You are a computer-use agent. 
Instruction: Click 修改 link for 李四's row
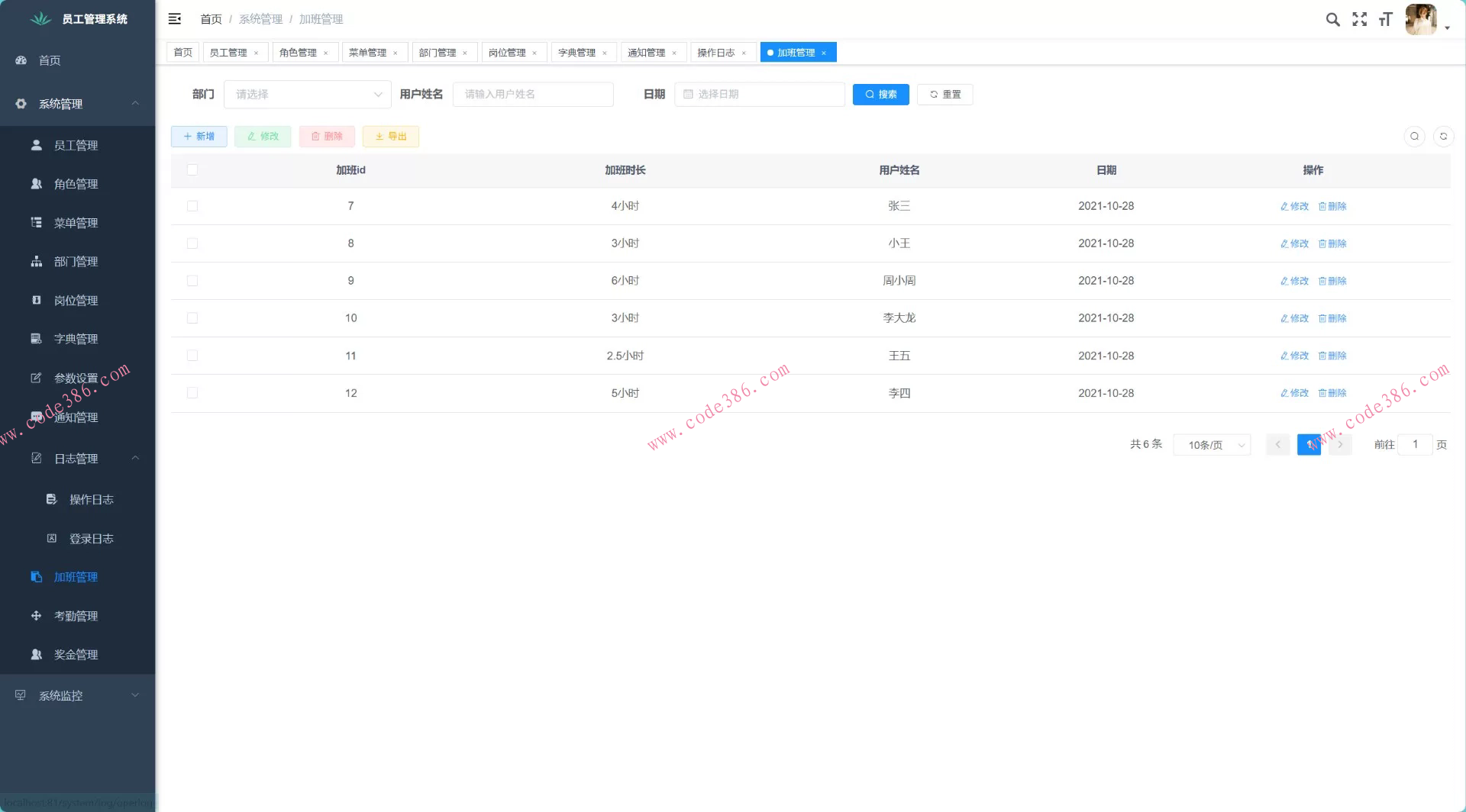coord(1294,393)
